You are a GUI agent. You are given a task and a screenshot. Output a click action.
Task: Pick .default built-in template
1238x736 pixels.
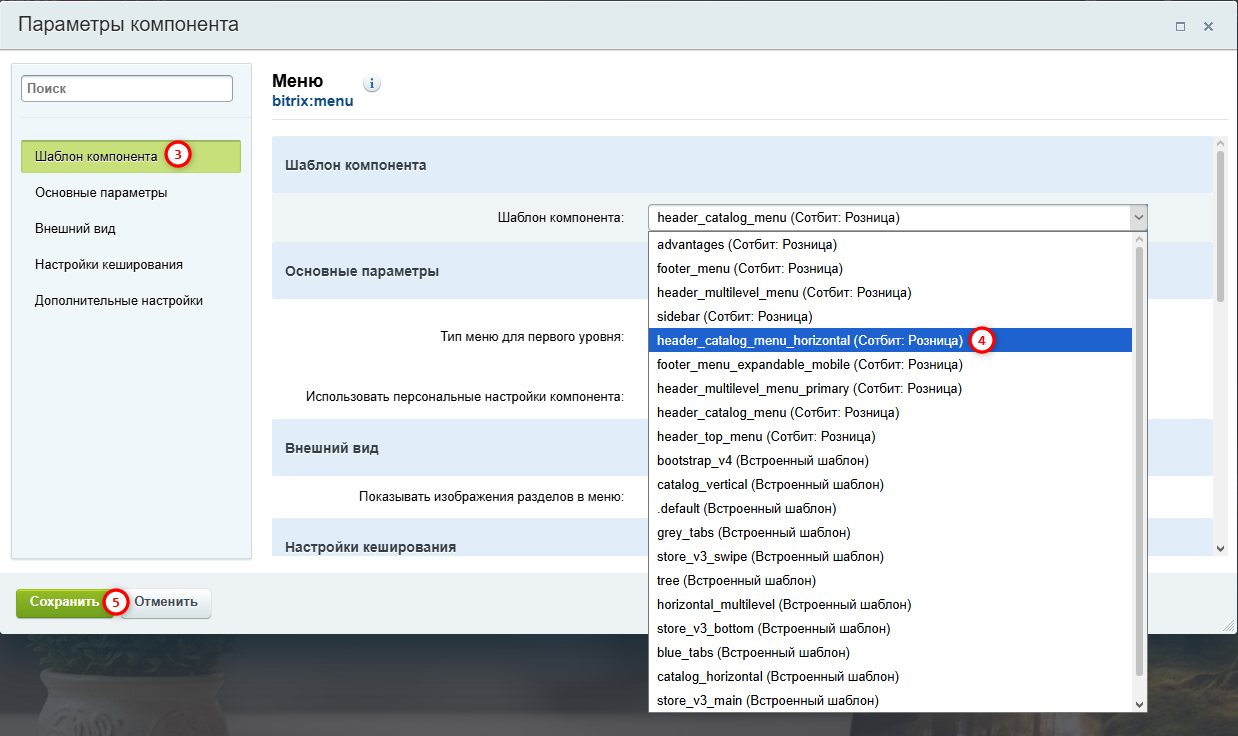890,508
